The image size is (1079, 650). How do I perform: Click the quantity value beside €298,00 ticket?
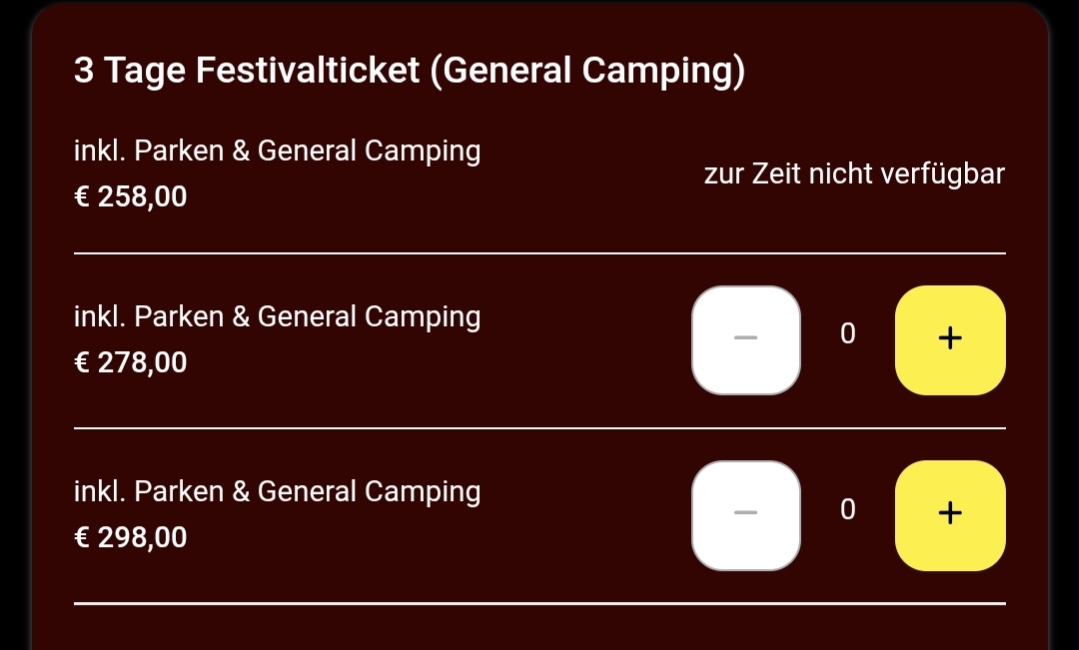tap(848, 510)
